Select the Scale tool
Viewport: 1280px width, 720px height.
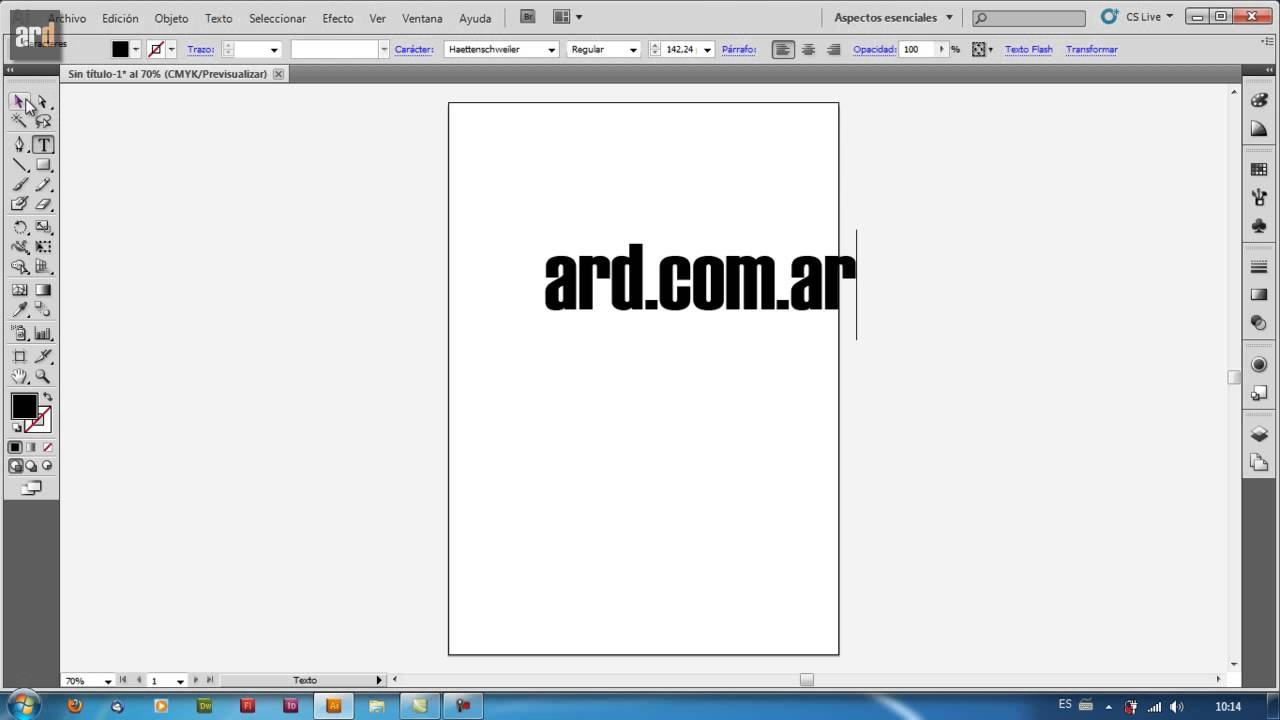[x=43, y=227]
